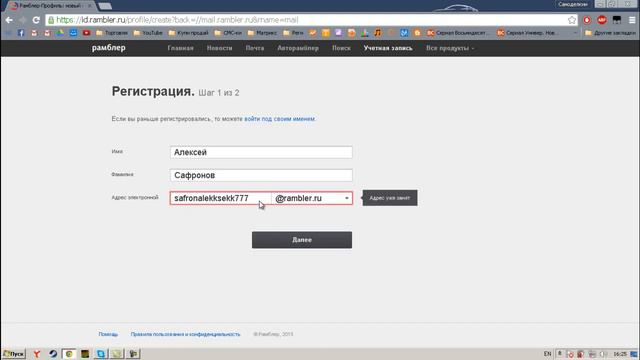
Task: Open Steam from the taskbar
Action: coord(53,354)
